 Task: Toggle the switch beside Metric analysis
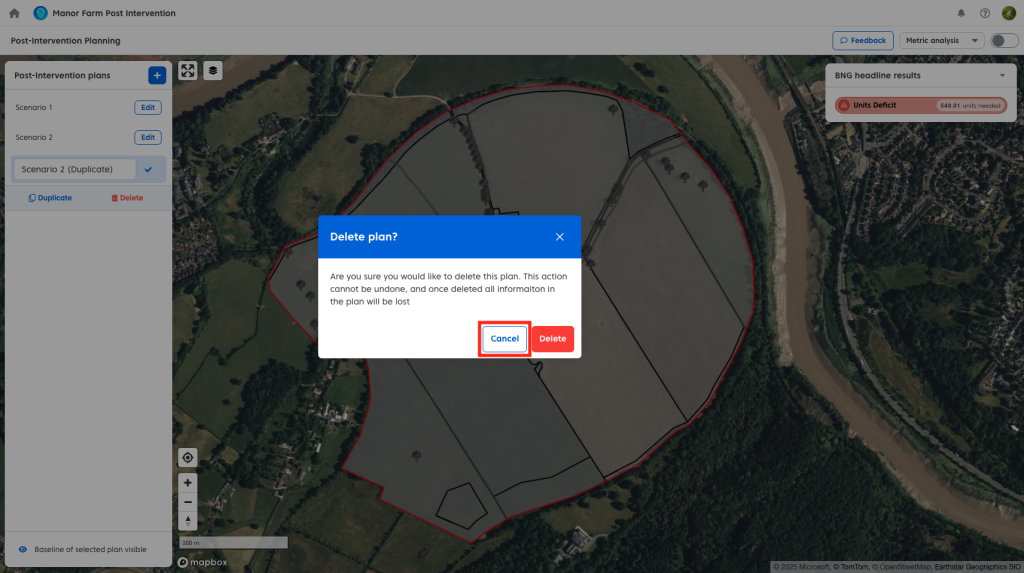click(x=1003, y=41)
